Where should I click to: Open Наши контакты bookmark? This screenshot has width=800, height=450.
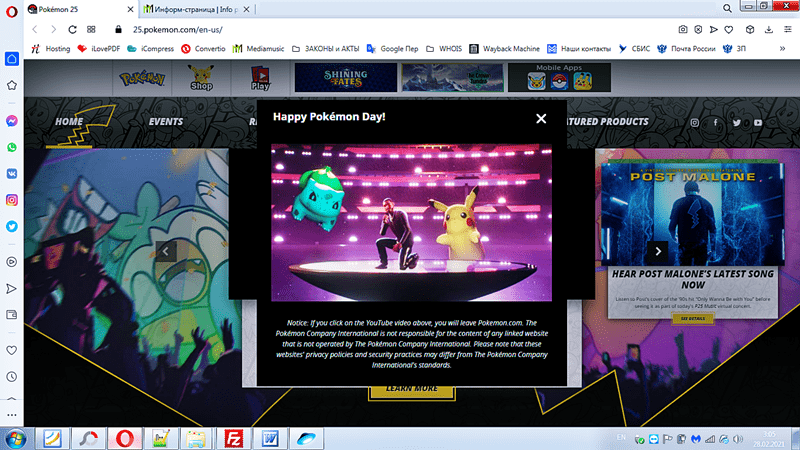click(579, 48)
